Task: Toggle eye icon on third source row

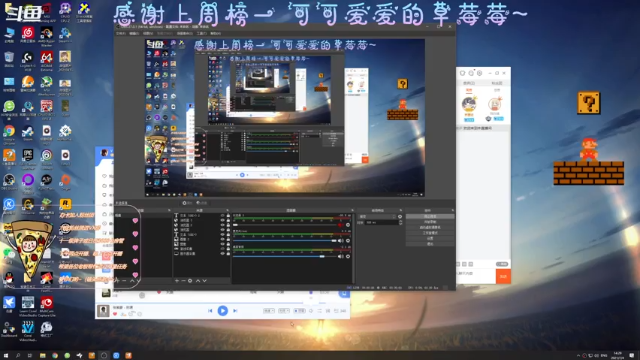Action: [222, 225]
